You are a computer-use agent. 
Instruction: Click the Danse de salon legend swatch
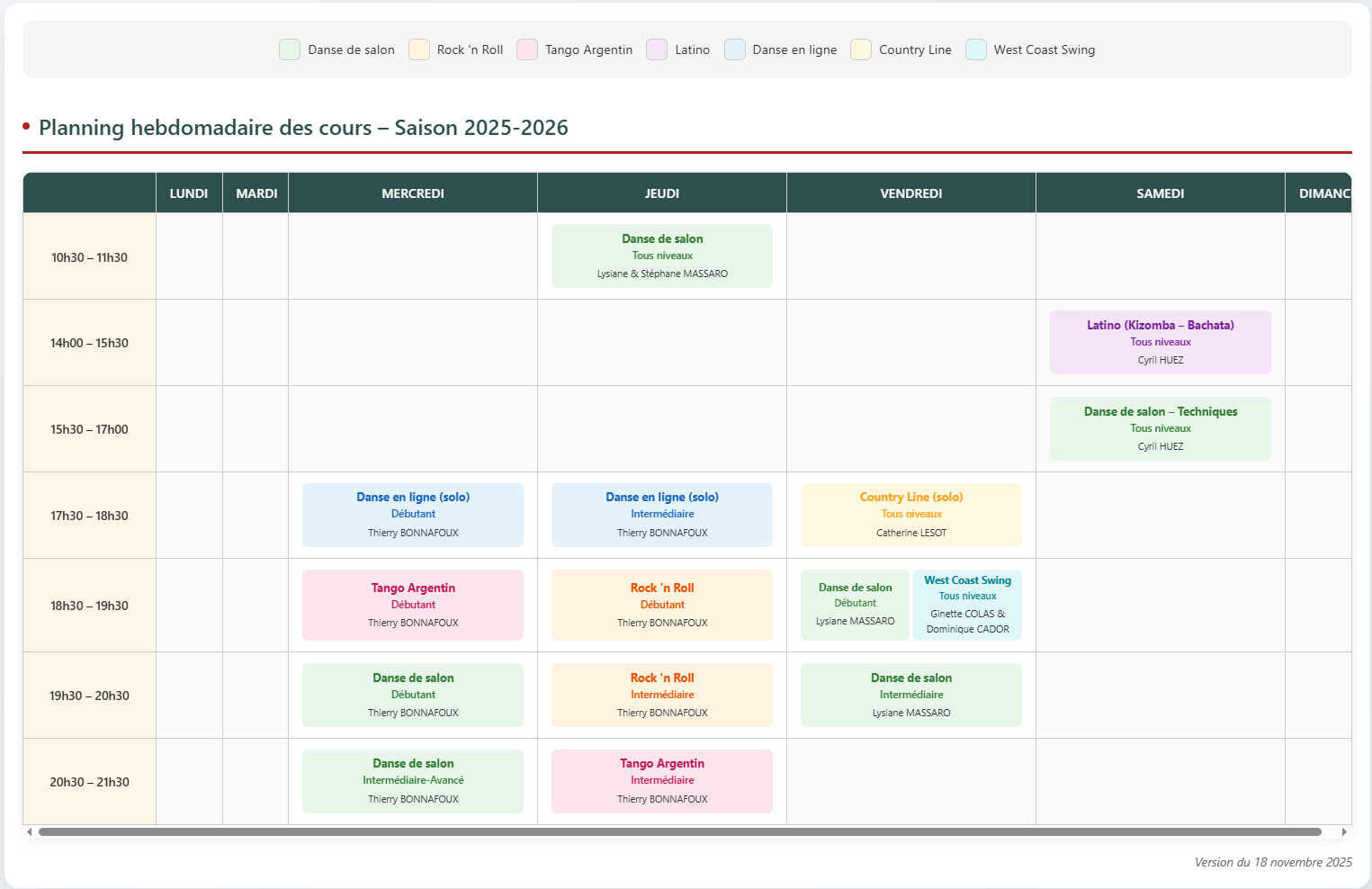click(x=290, y=49)
